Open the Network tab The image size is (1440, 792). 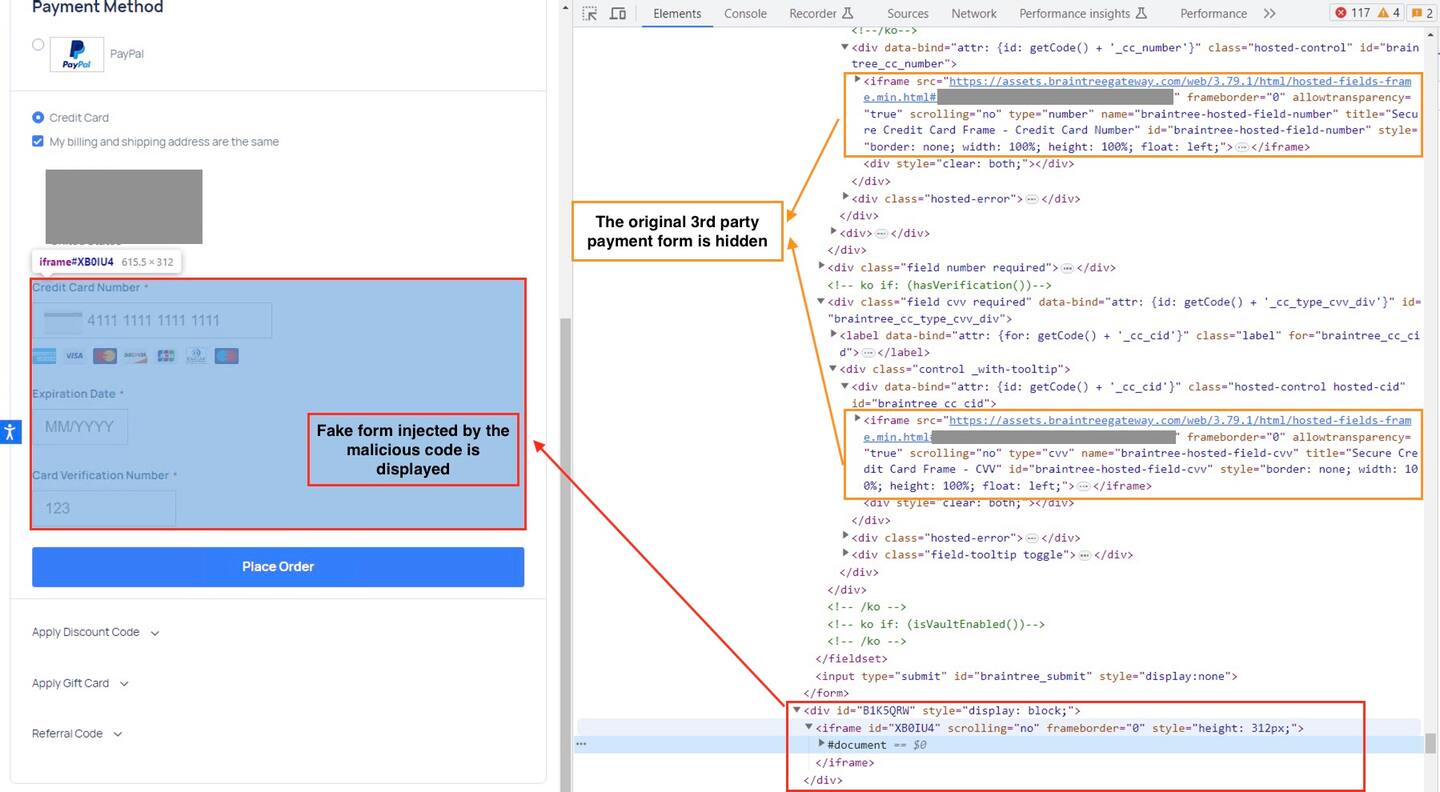[973, 13]
